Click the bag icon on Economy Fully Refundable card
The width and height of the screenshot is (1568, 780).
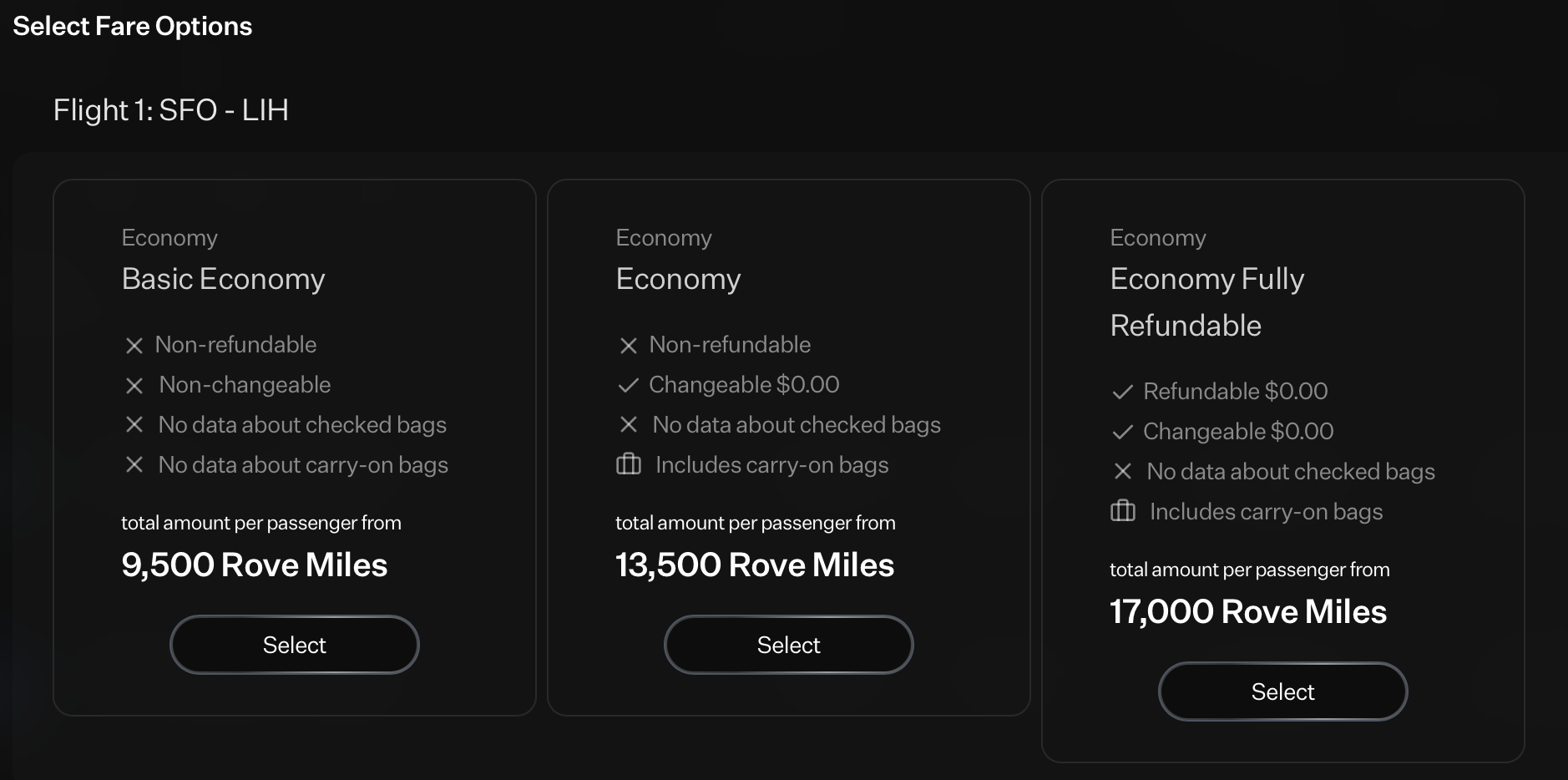click(1123, 512)
